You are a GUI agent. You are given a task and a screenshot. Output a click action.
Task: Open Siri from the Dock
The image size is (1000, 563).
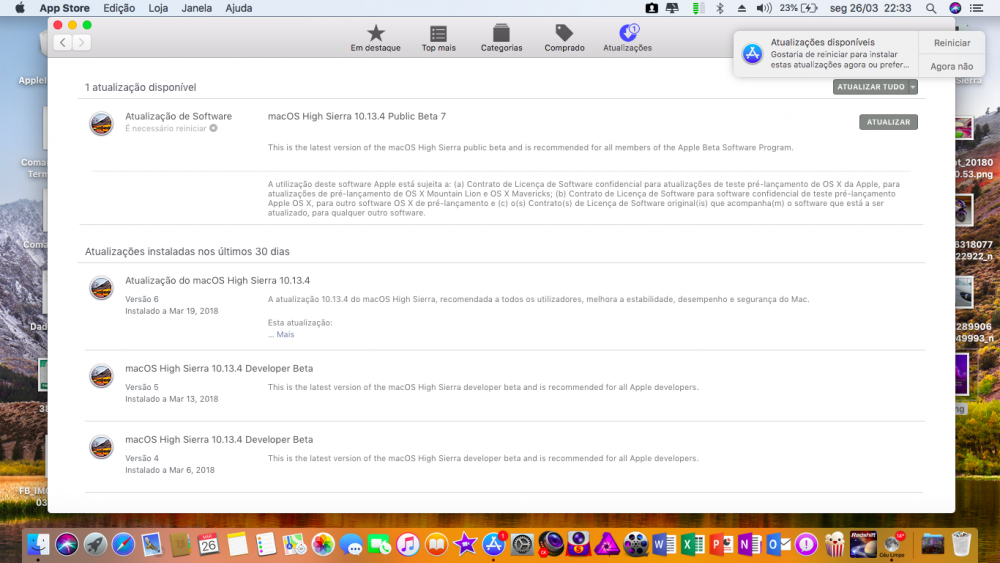(66, 545)
